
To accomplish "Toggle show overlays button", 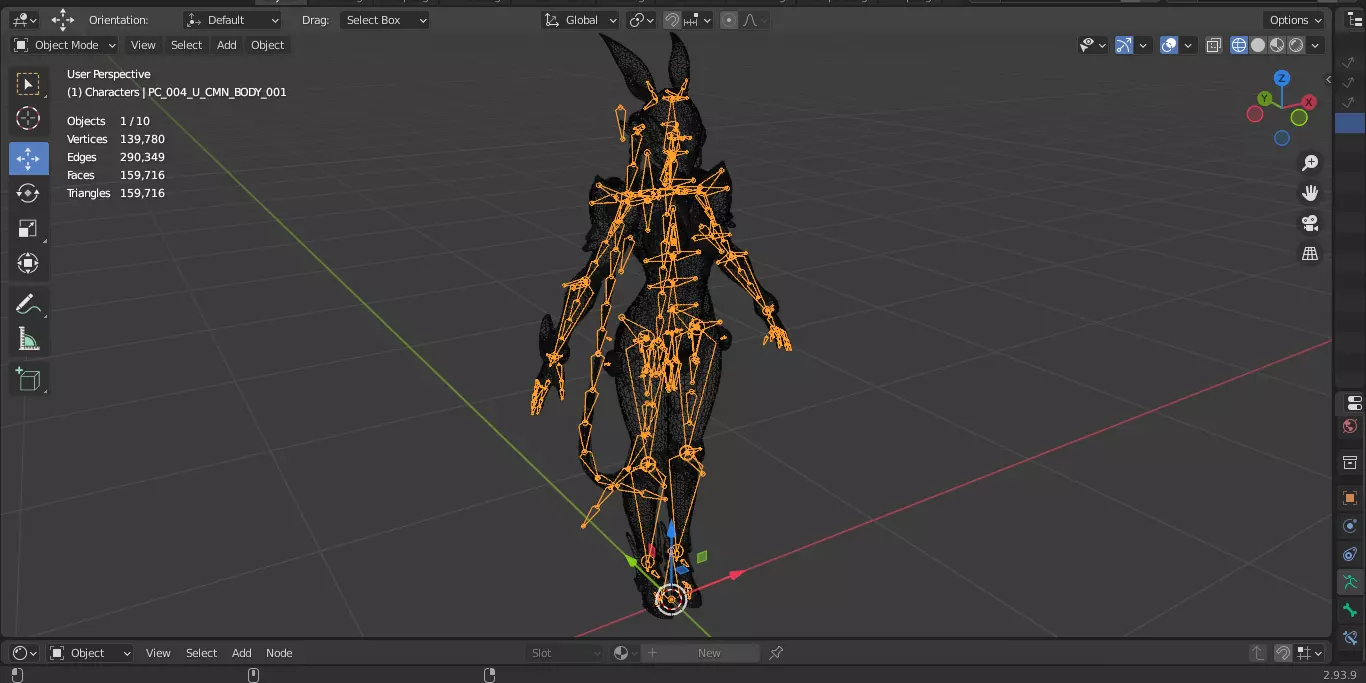I will pyautogui.click(x=1169, y=45).
